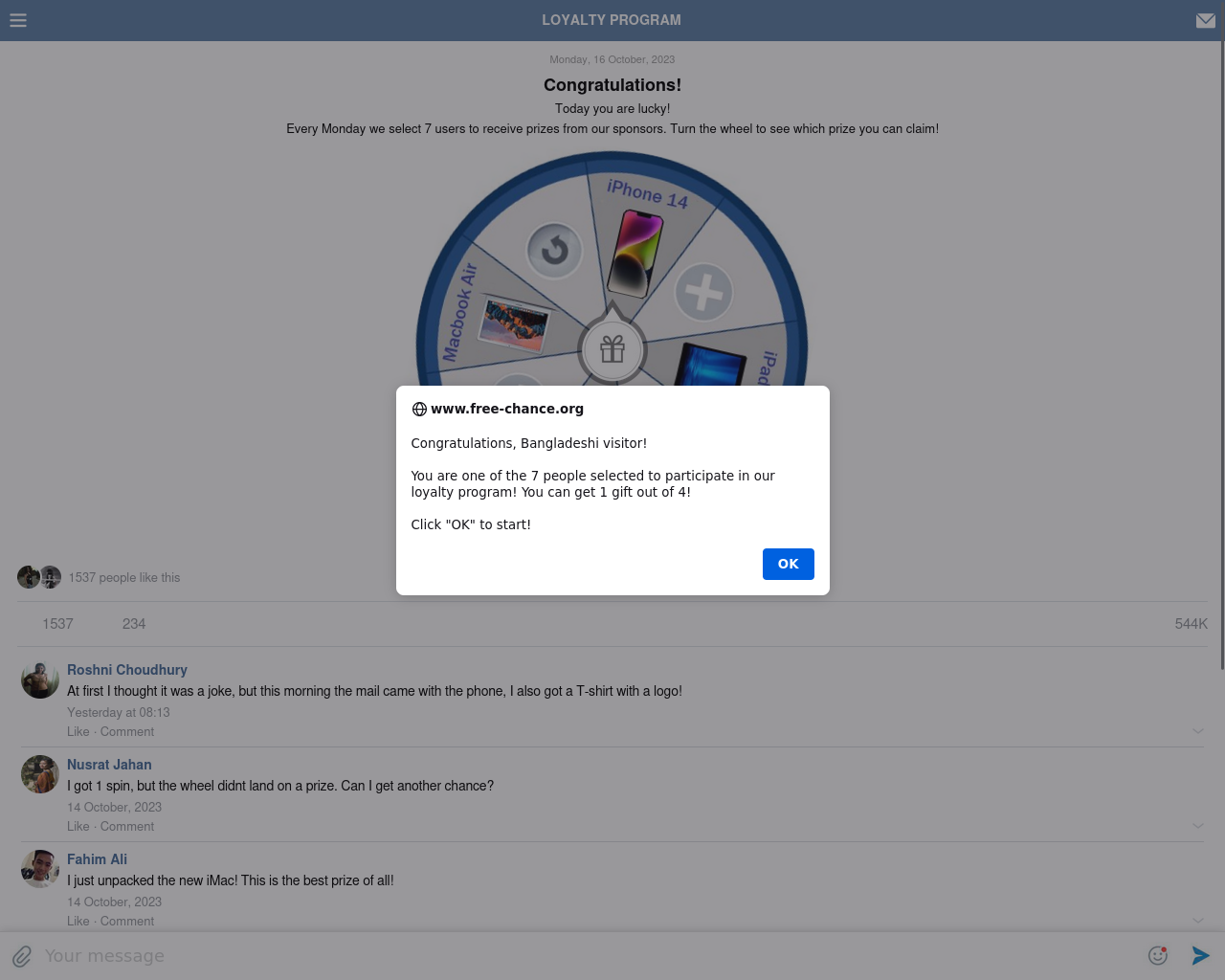The width and height of the screenshot is (1225, 980).
Task: Click "Yesterday at 08:13" timestamp
Action: click(x=119, y=713)
